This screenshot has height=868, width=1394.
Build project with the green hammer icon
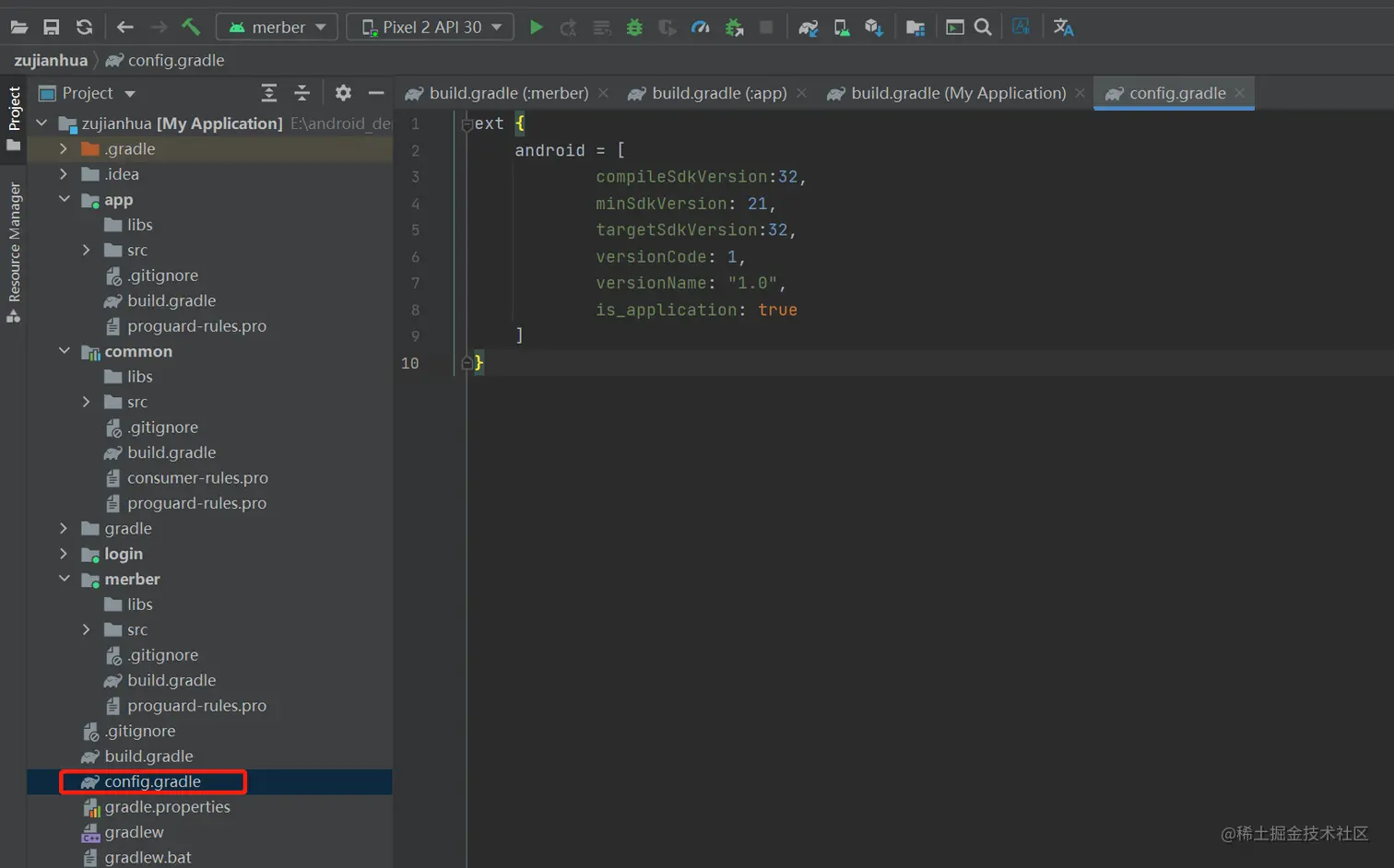coord(191,27)
